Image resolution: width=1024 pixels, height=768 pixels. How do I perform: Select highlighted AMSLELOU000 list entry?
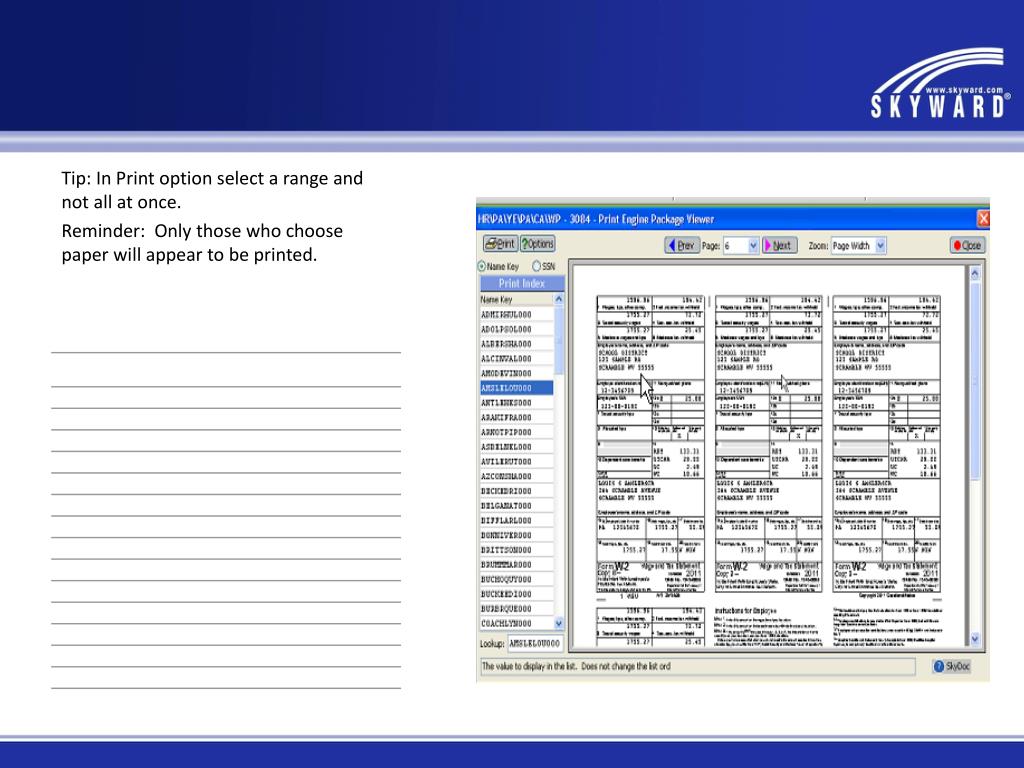tap(517, 388)
